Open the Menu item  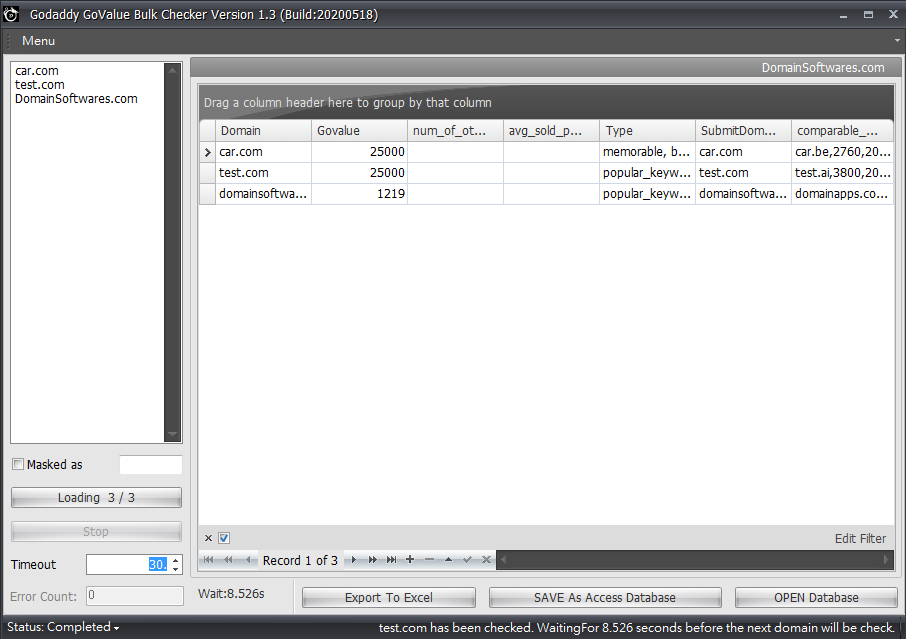point(38,41)
